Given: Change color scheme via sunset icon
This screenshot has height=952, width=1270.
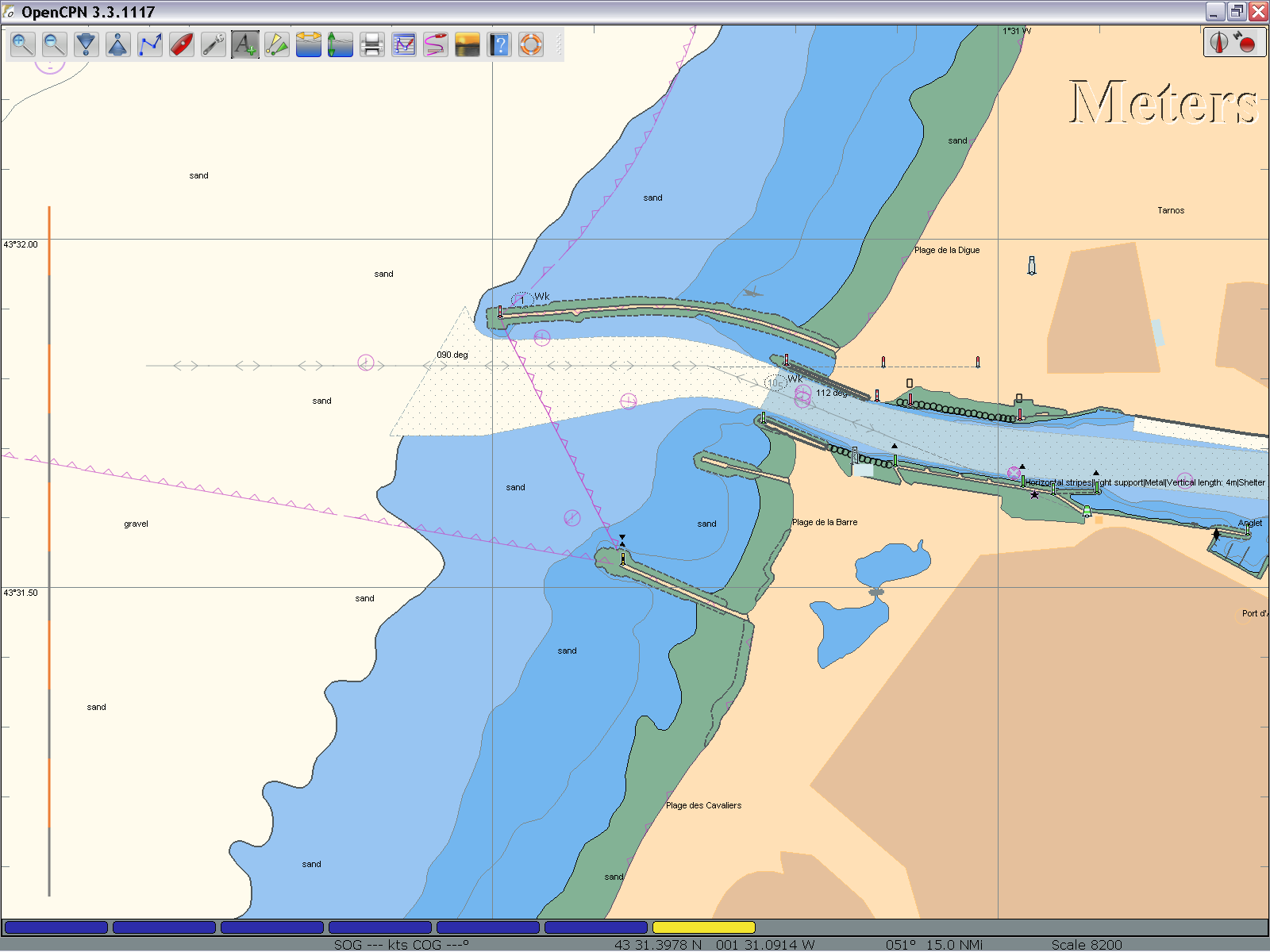Looking at the screenshot, I should pos(467,44).
